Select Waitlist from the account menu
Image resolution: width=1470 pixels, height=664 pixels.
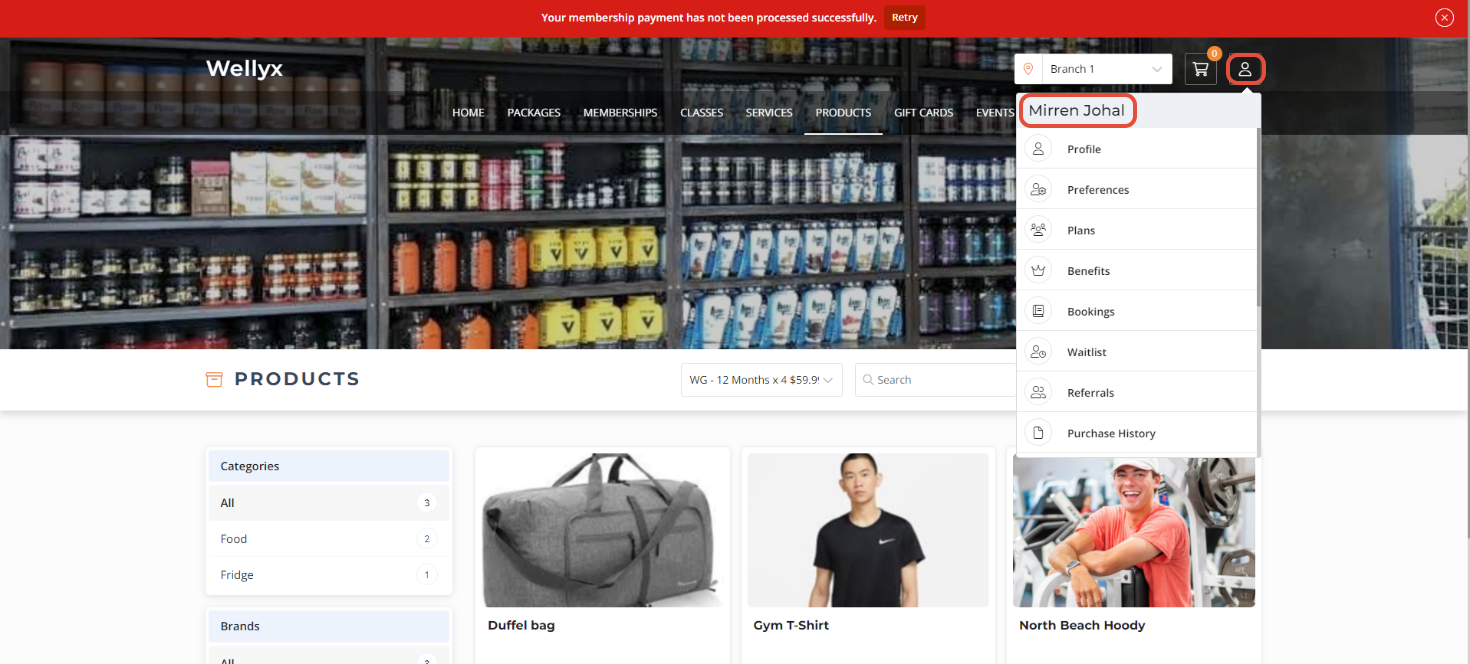(x=1137, y=352)
